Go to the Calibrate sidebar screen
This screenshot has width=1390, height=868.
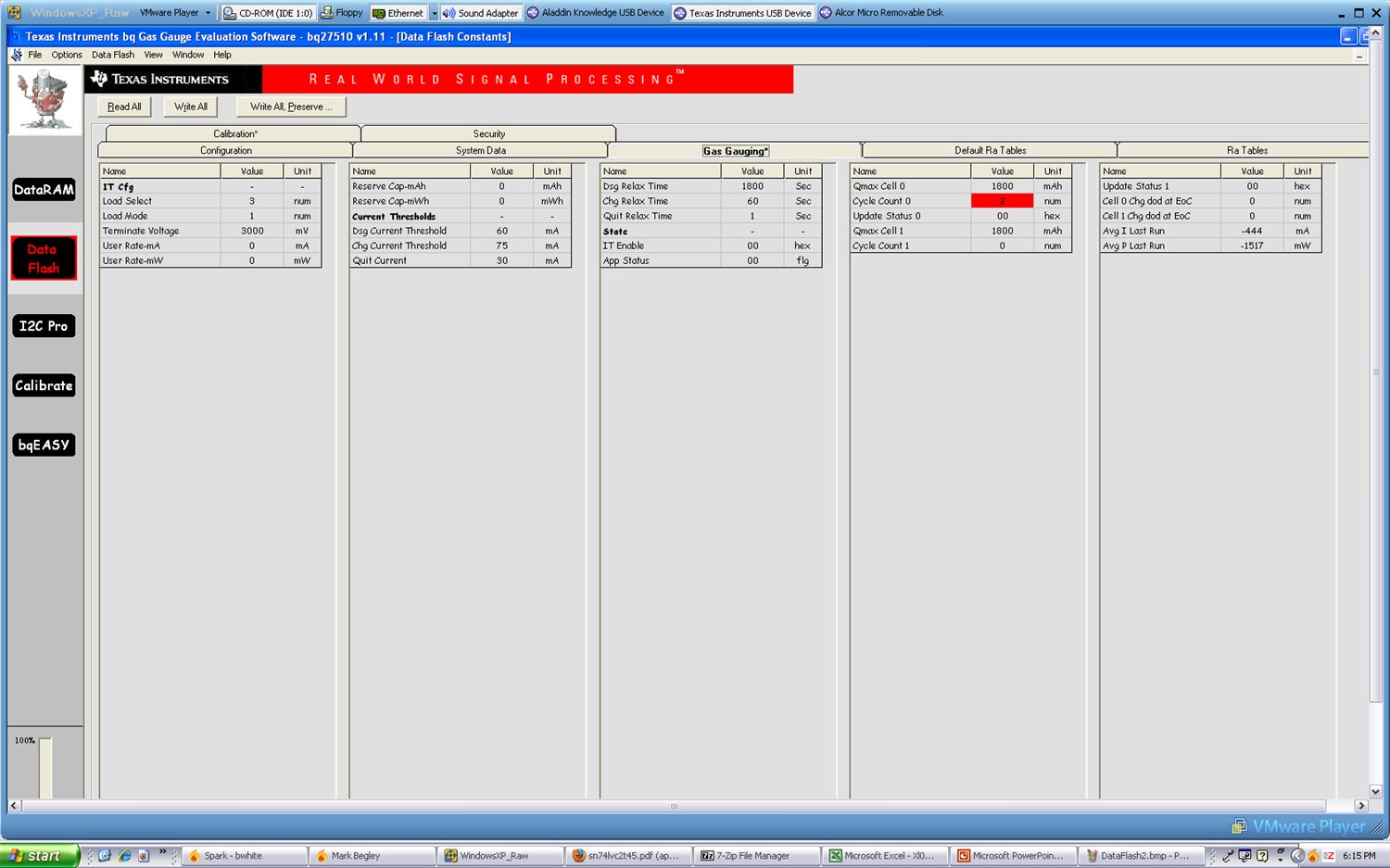click(x=44, y=385)
